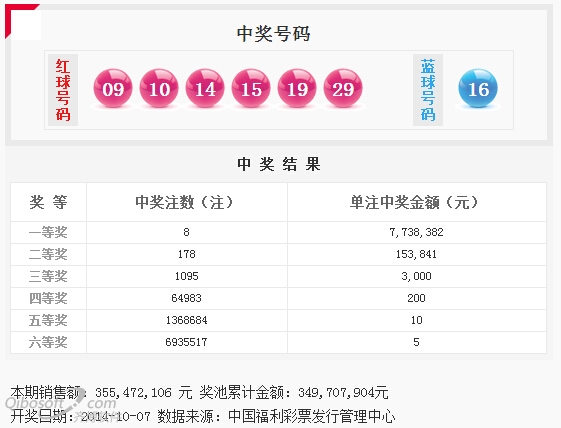Click the 中奖结果 heading
Screen dimensions: 561x428
279,164
